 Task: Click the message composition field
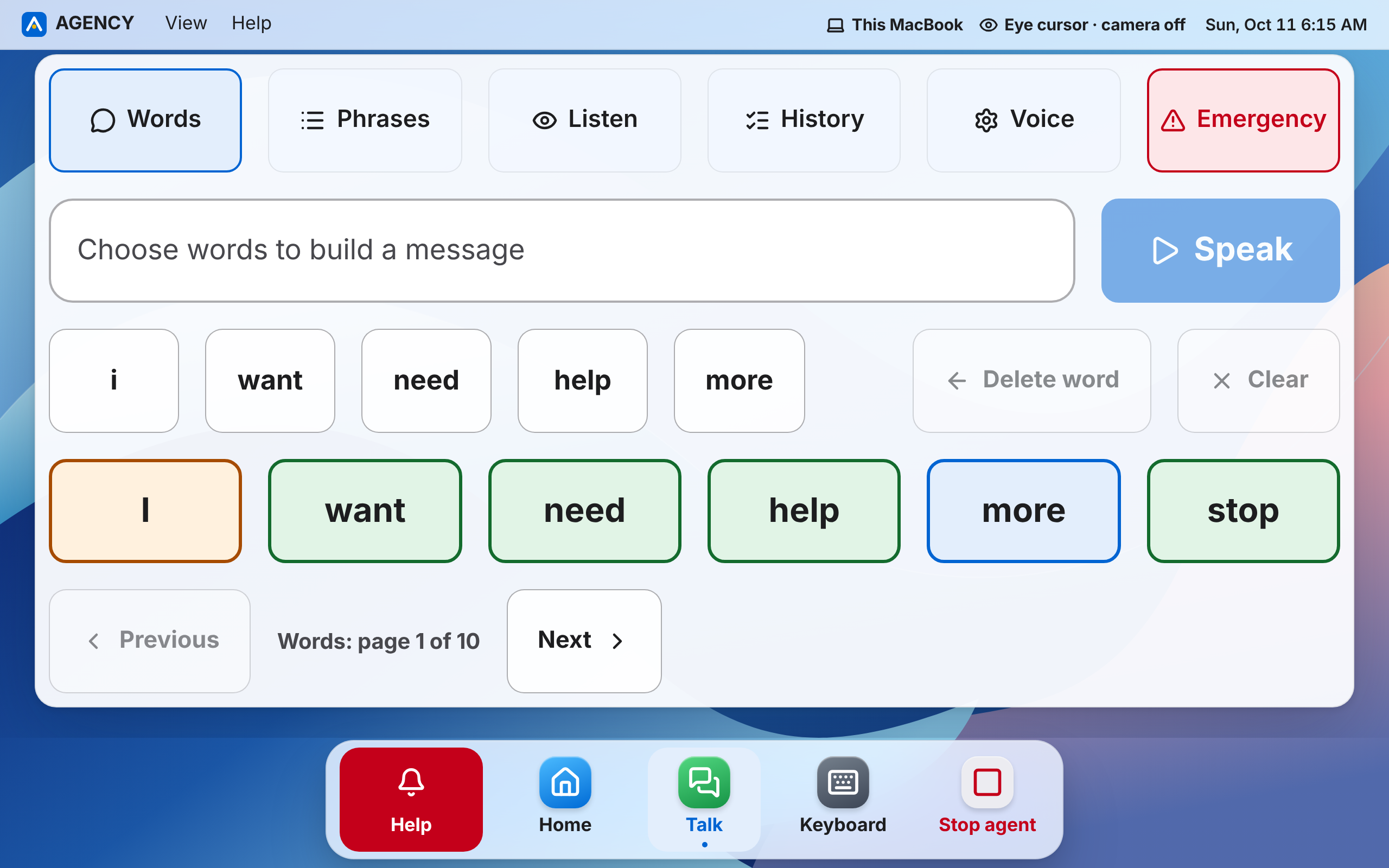(x=562, y=250)
